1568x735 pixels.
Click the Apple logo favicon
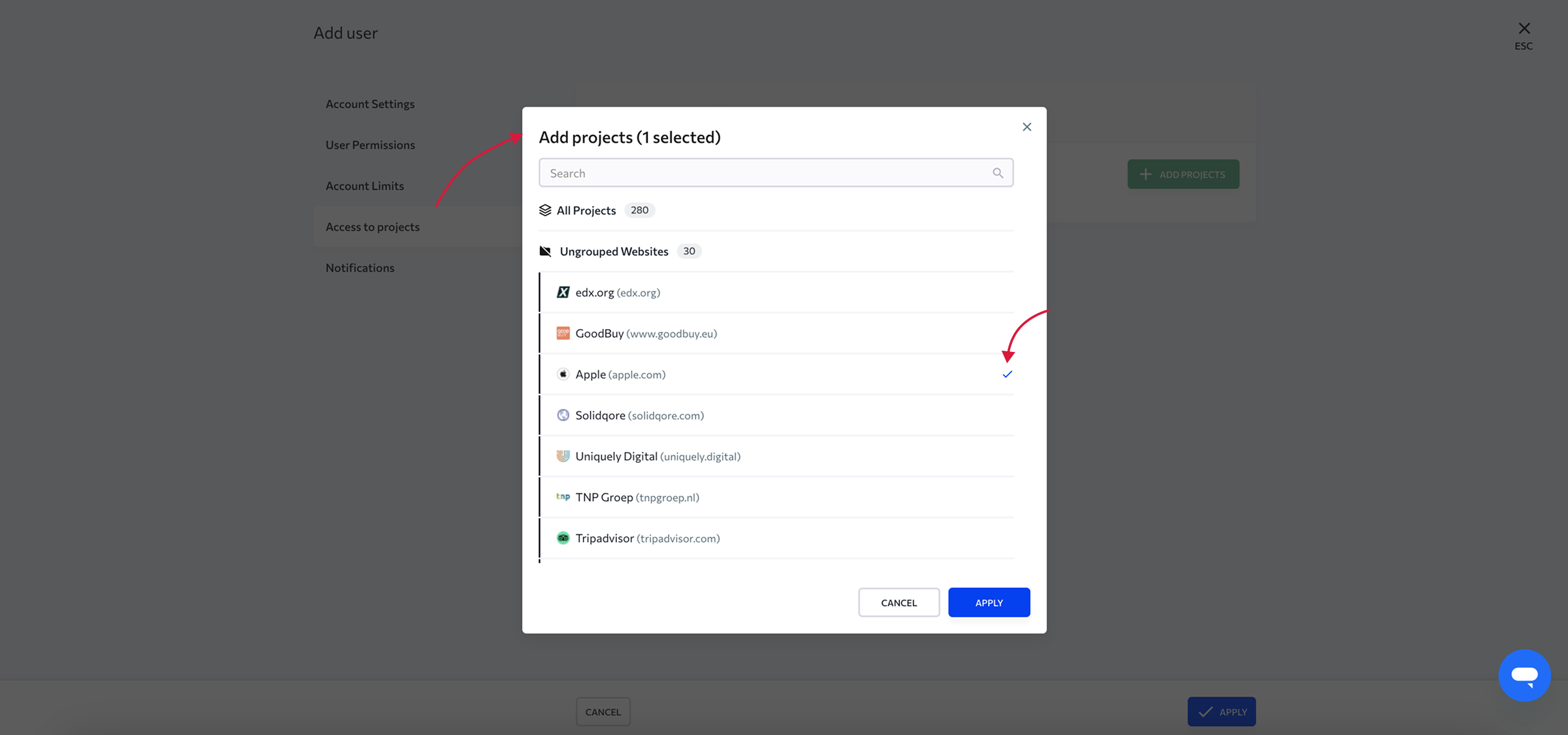coord(562,373)
